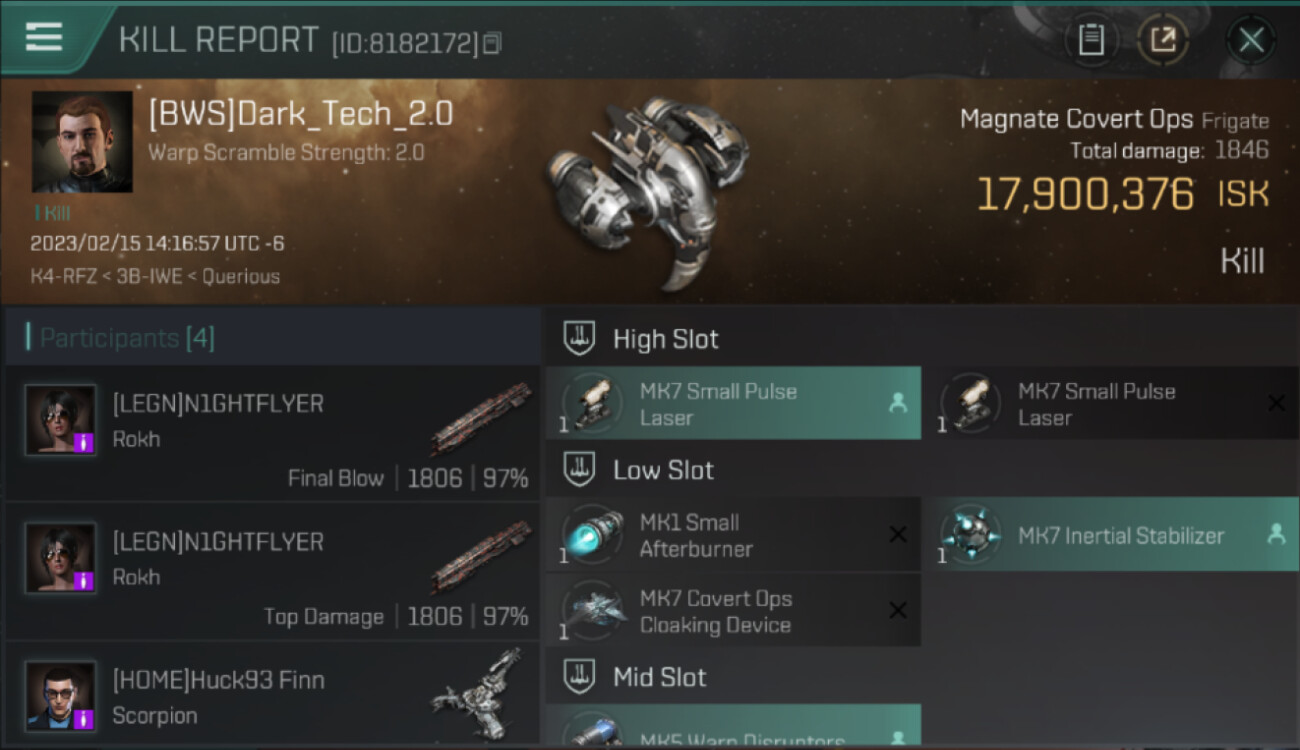Screen dimensions: 1300x750
Task: Tap the Mid Slot section icon
Action: pos(580,677)
